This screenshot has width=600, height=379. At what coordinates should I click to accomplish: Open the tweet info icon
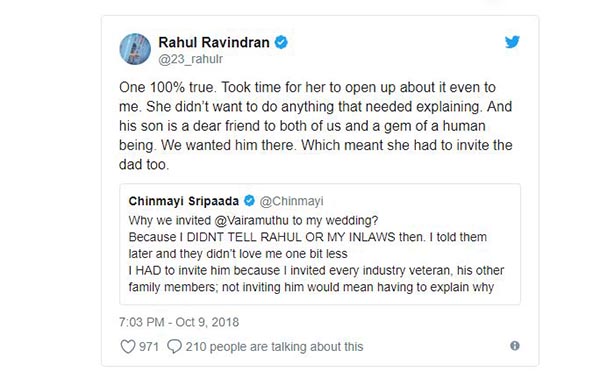pos(515,346)
